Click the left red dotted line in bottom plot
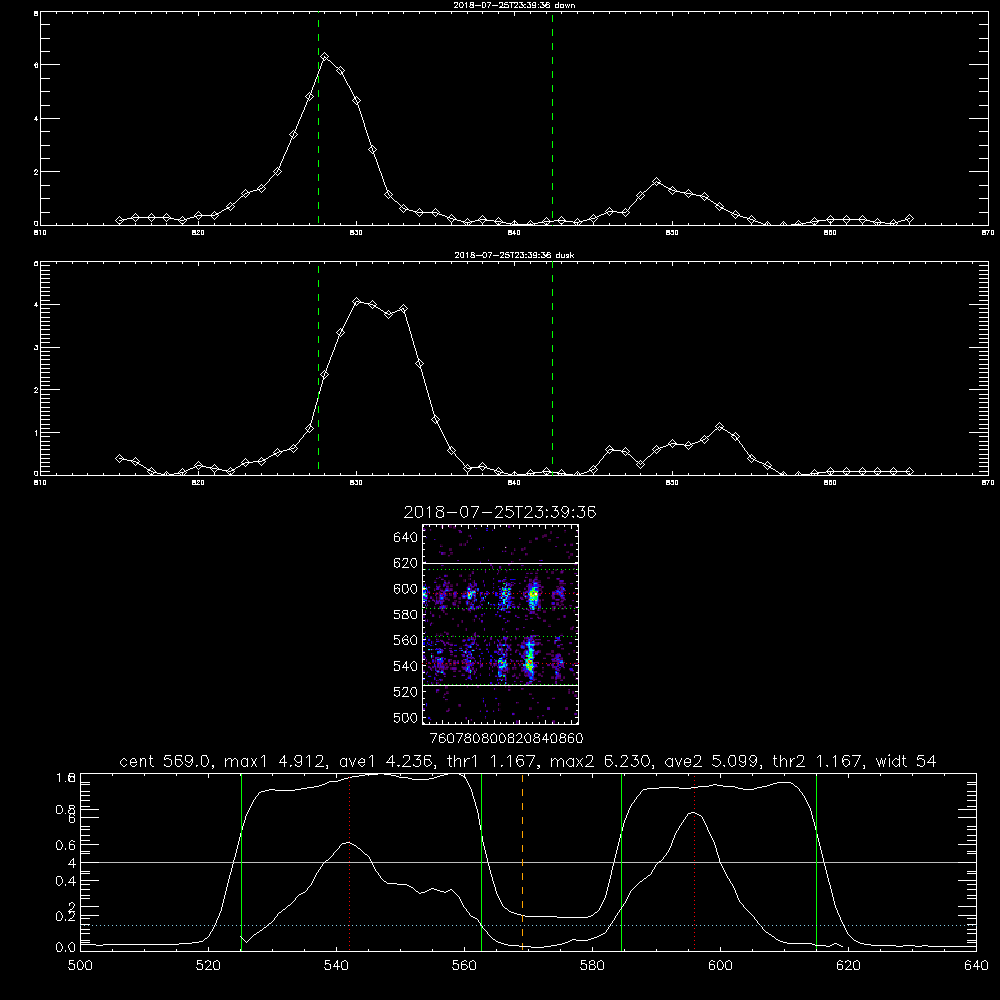Image resolution: width=1000 pixels, height=1000 pixels. [349, 863]
